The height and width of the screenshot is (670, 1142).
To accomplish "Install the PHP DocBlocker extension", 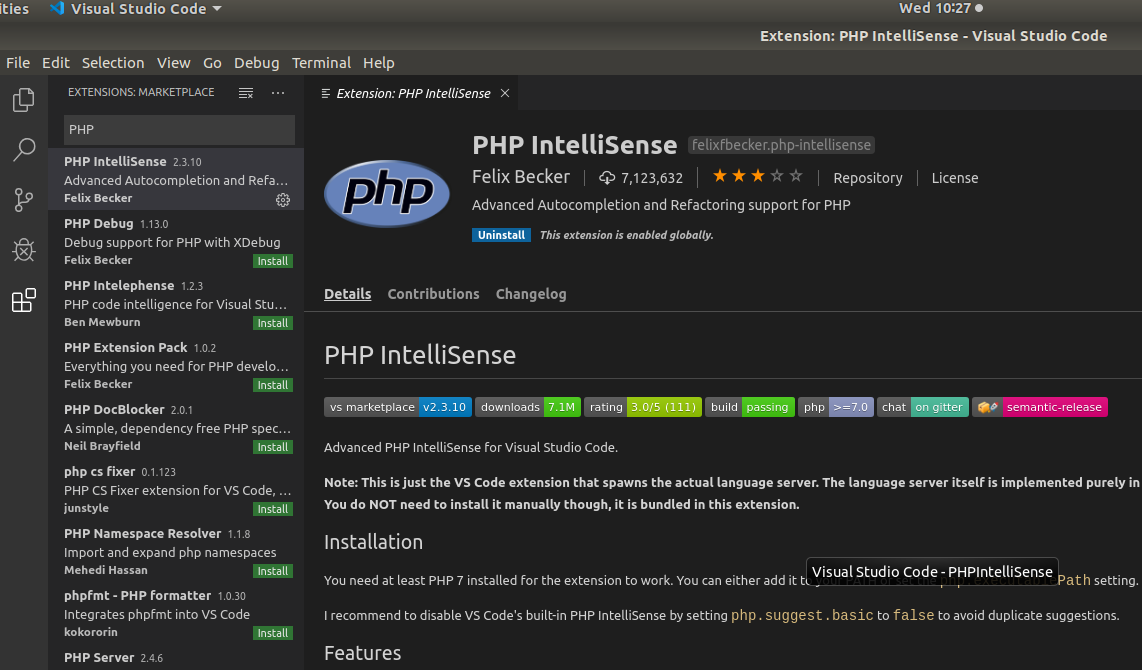I will point(272,446).
